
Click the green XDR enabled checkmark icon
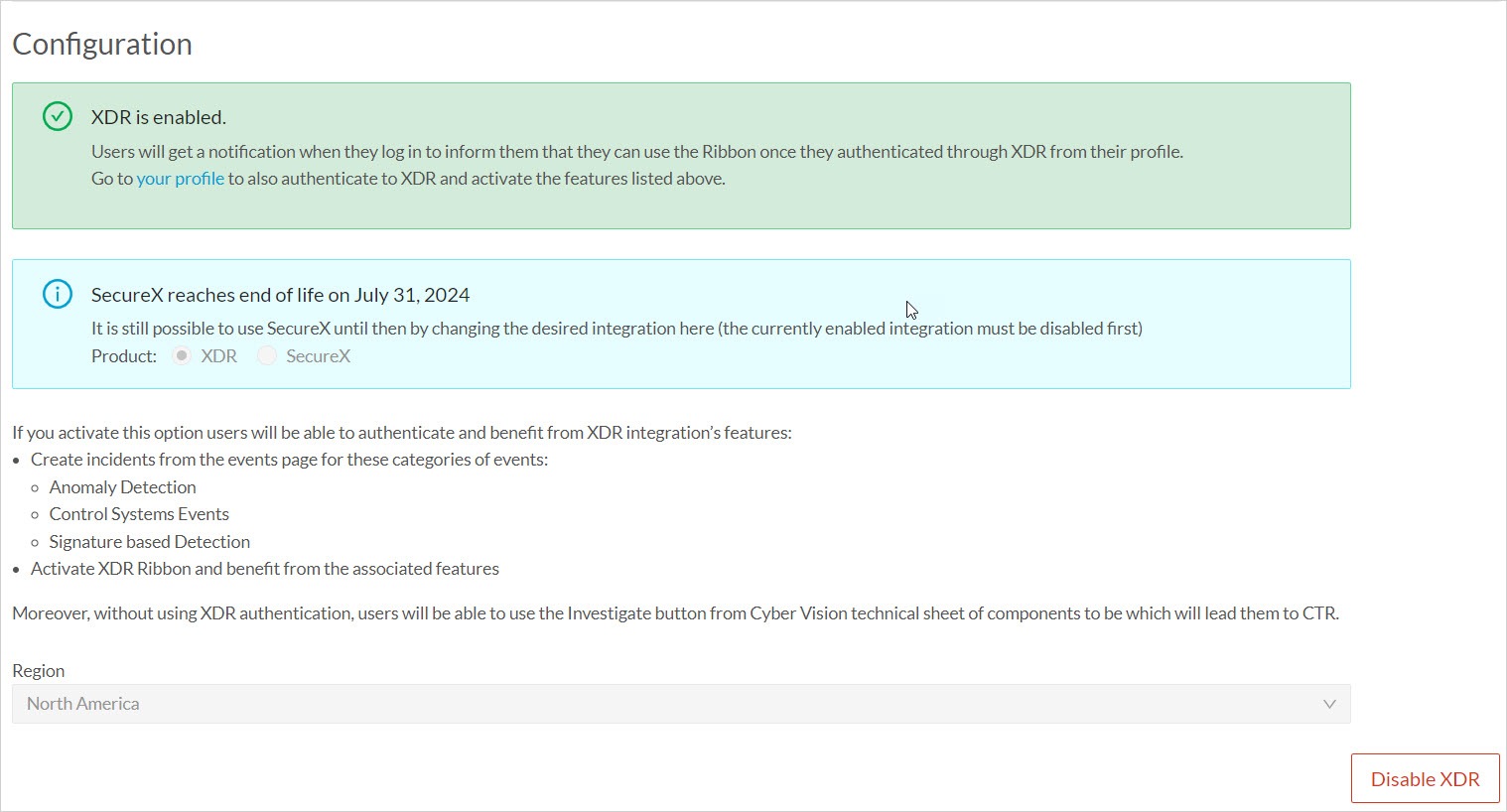pos(57,116)
